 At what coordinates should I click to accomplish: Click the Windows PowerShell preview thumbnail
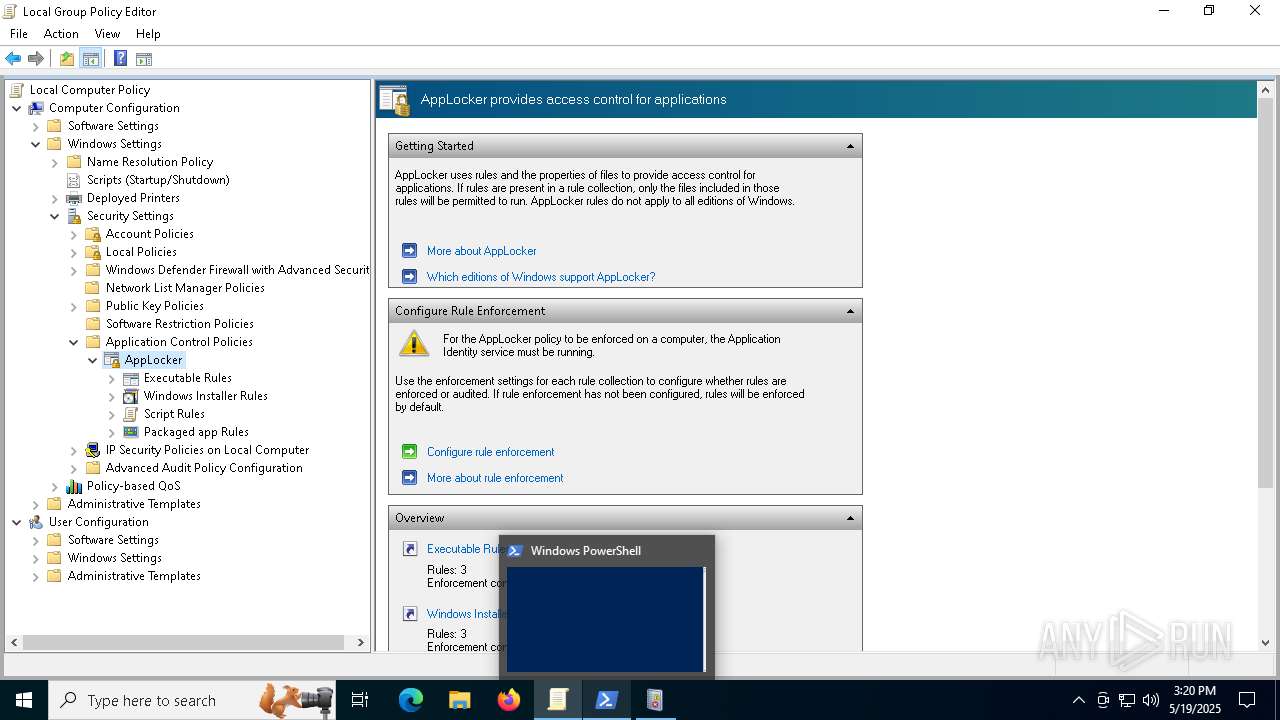[x=606, y=619]
